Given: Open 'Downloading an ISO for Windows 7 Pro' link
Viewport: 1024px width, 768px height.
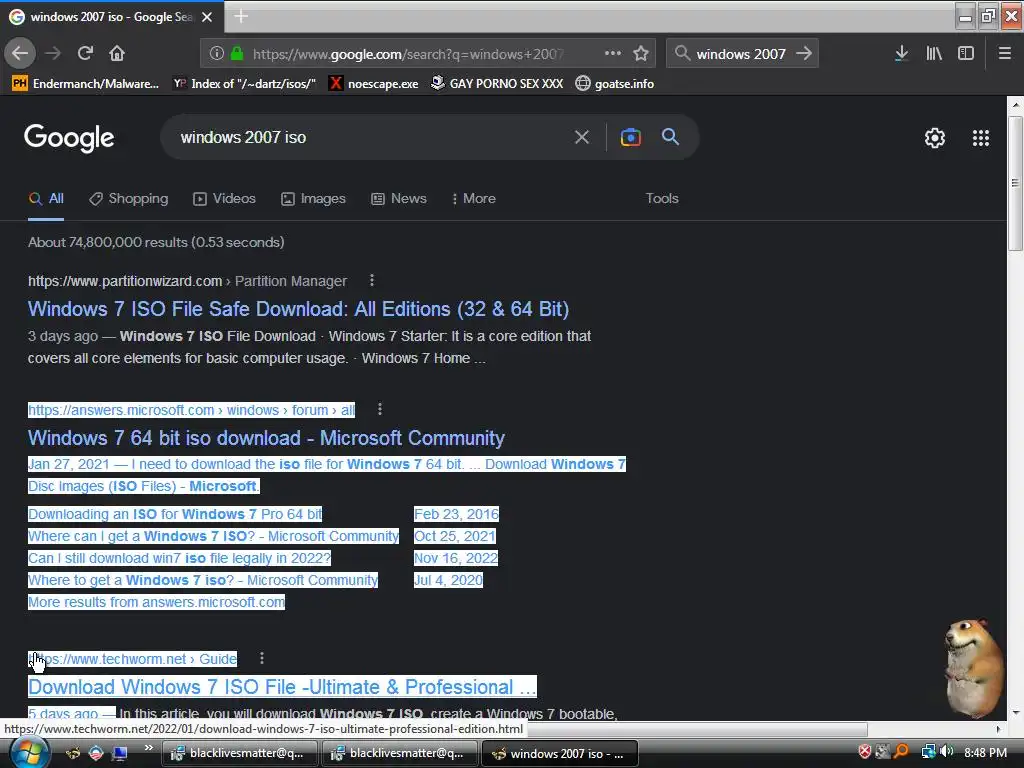Looking at the screenshot, I should point(175,514).
